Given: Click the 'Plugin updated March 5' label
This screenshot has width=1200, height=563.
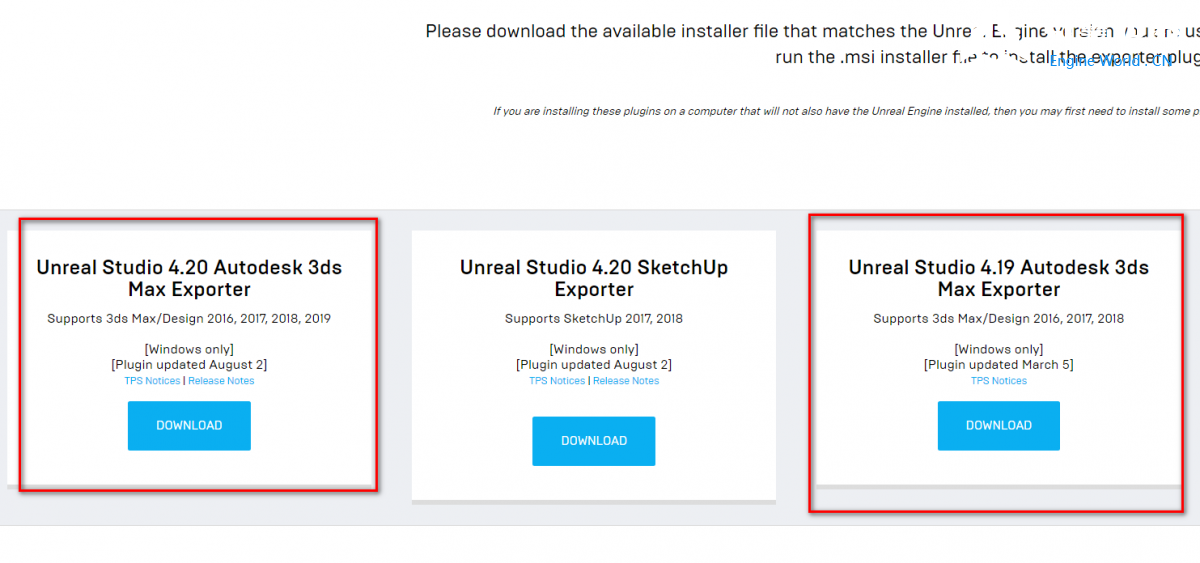Looking at the screenshot, I should pyautogui.click(x=998, y=365).
